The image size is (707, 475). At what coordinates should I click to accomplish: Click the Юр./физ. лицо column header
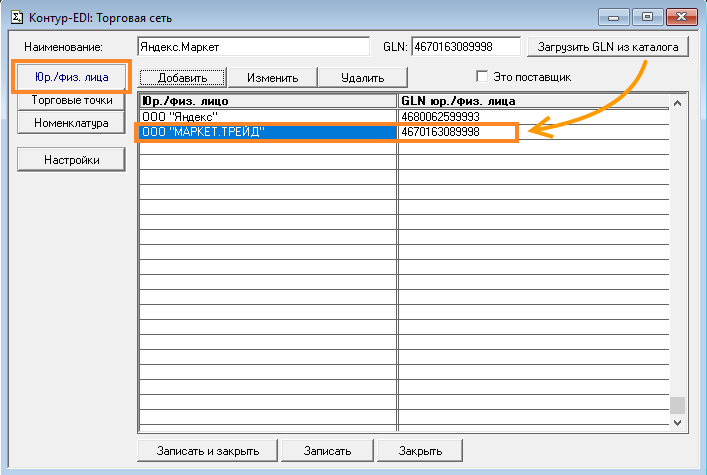pos(268,101)
